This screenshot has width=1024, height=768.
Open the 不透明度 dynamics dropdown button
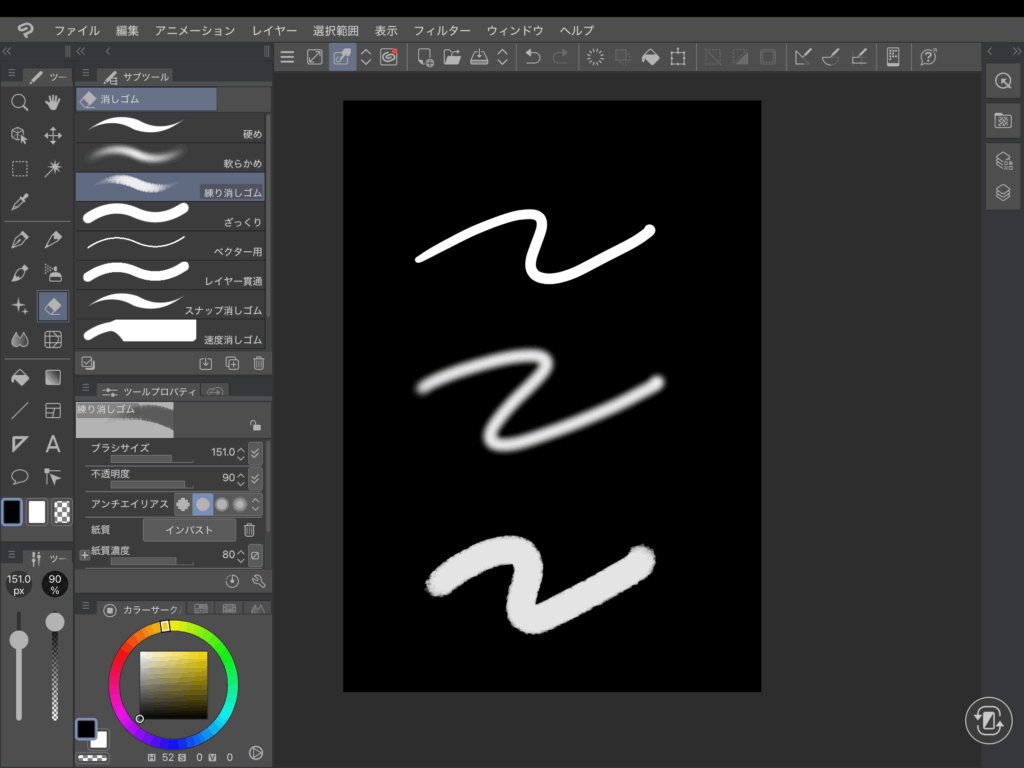pyautogui.click(x=255, y=478)
